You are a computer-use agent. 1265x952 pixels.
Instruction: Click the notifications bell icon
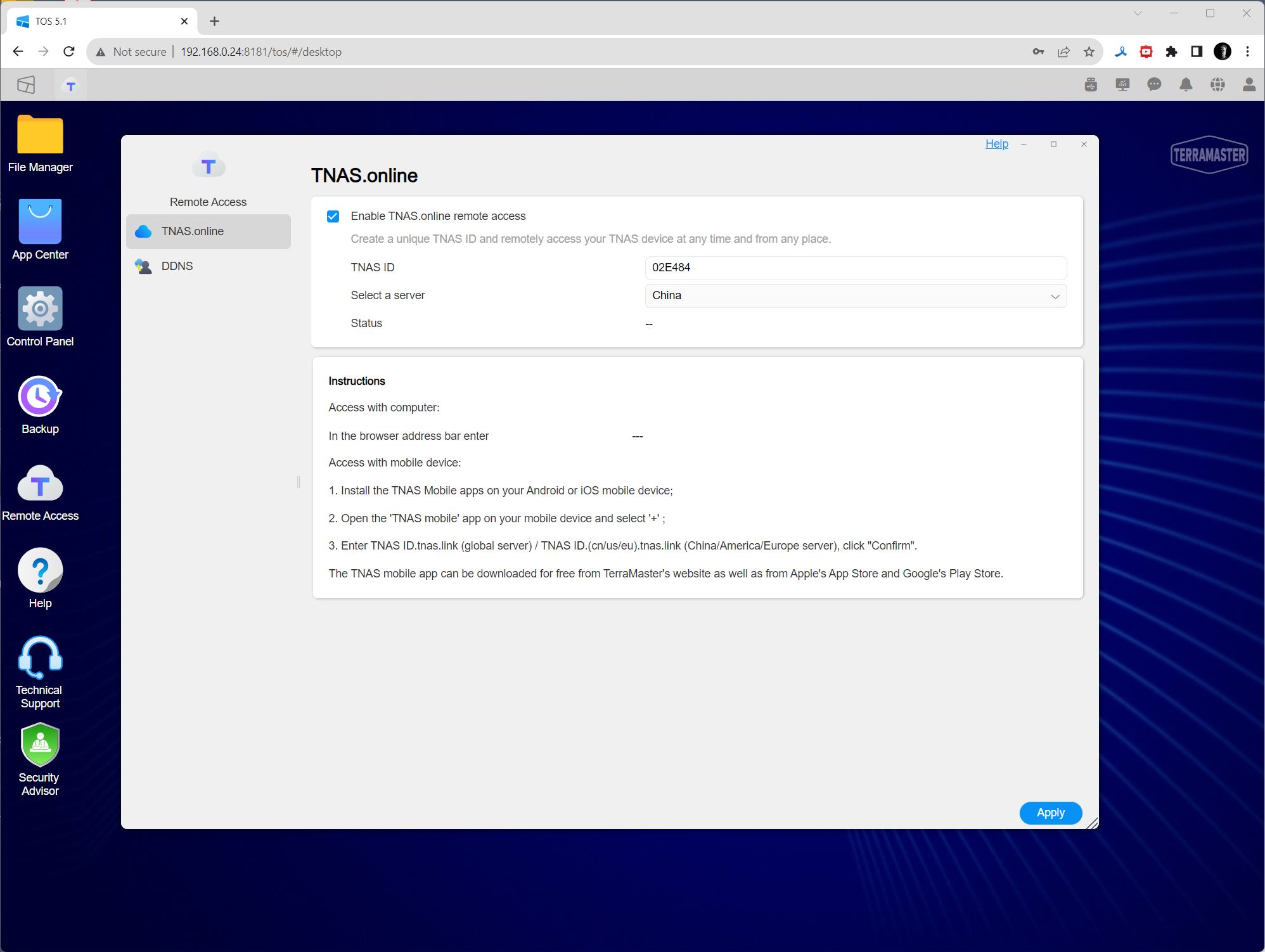[1186, 85]
